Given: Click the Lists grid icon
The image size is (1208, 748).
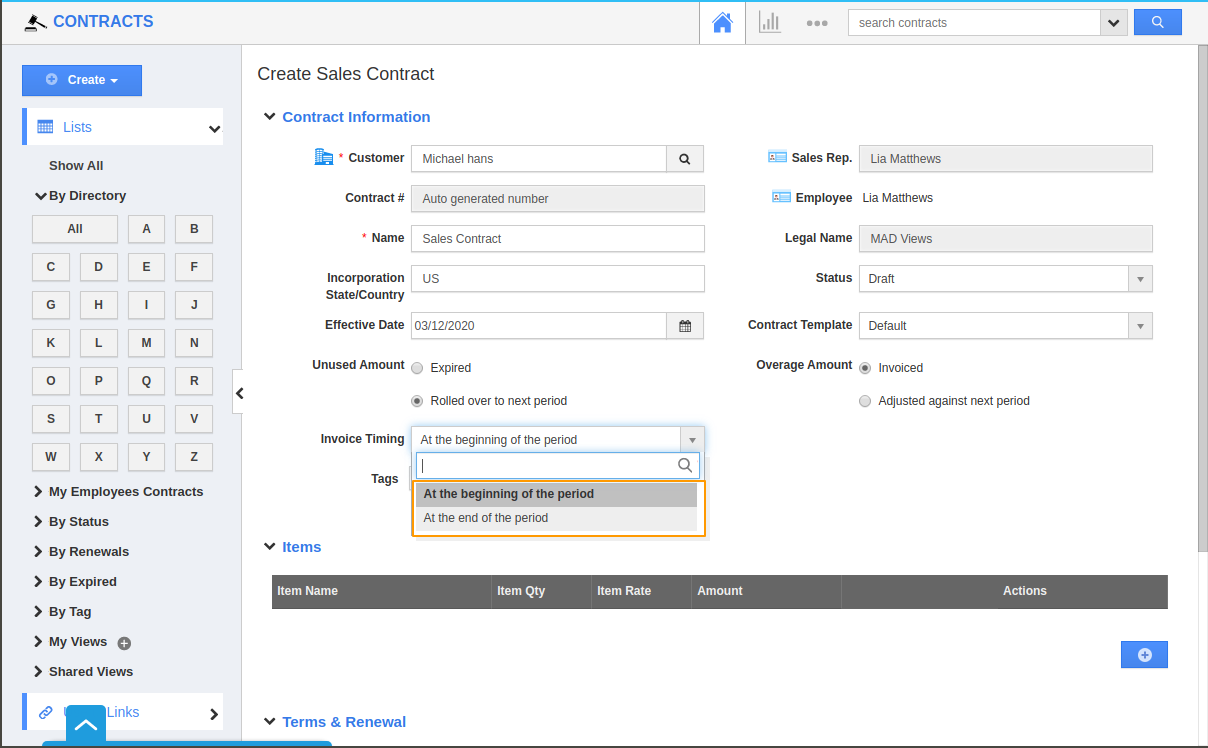Looking at the screenshot, I should (x=45, y=127).
